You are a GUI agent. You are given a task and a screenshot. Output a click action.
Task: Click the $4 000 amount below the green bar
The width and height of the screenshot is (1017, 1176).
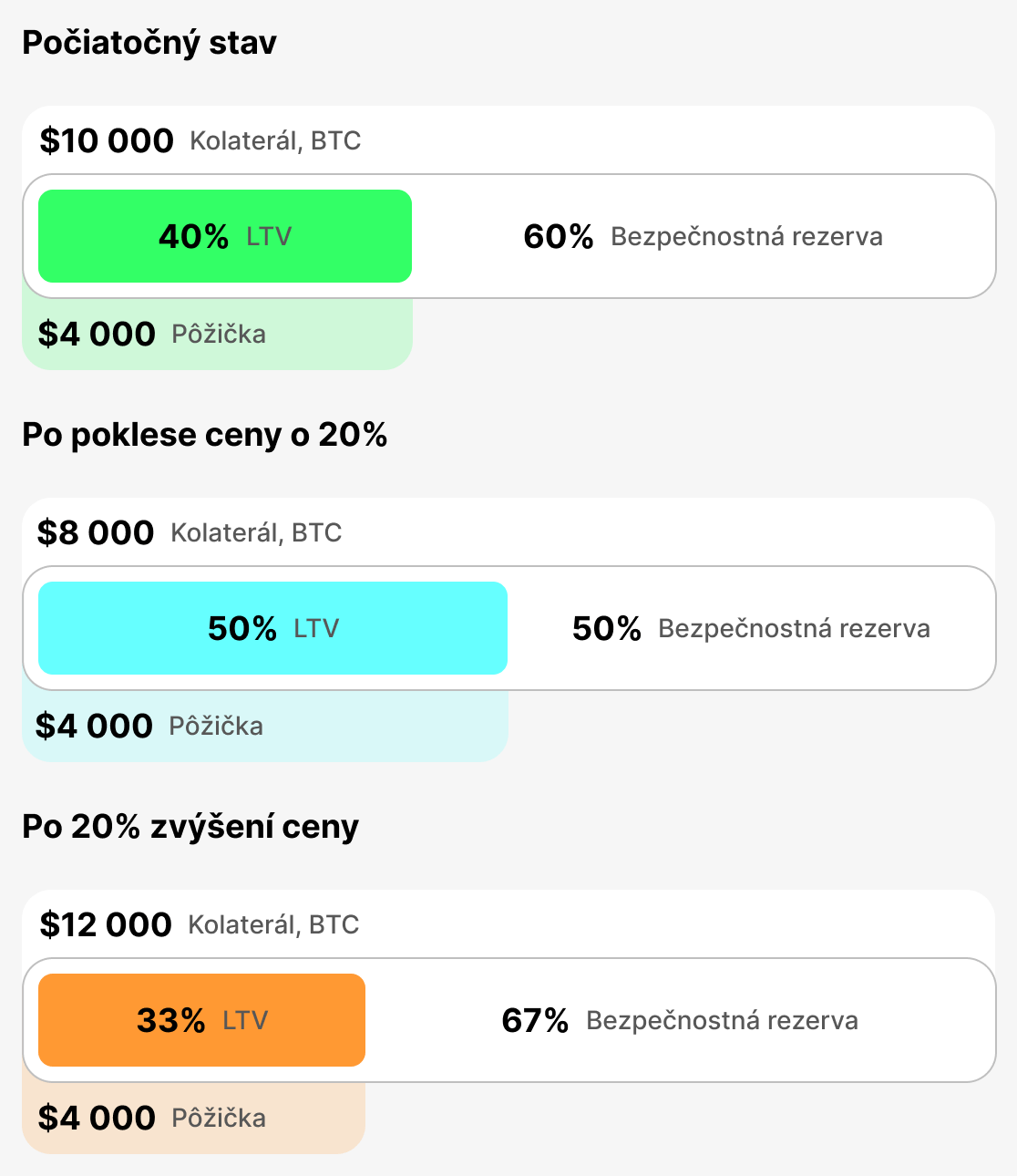[97, 335]
